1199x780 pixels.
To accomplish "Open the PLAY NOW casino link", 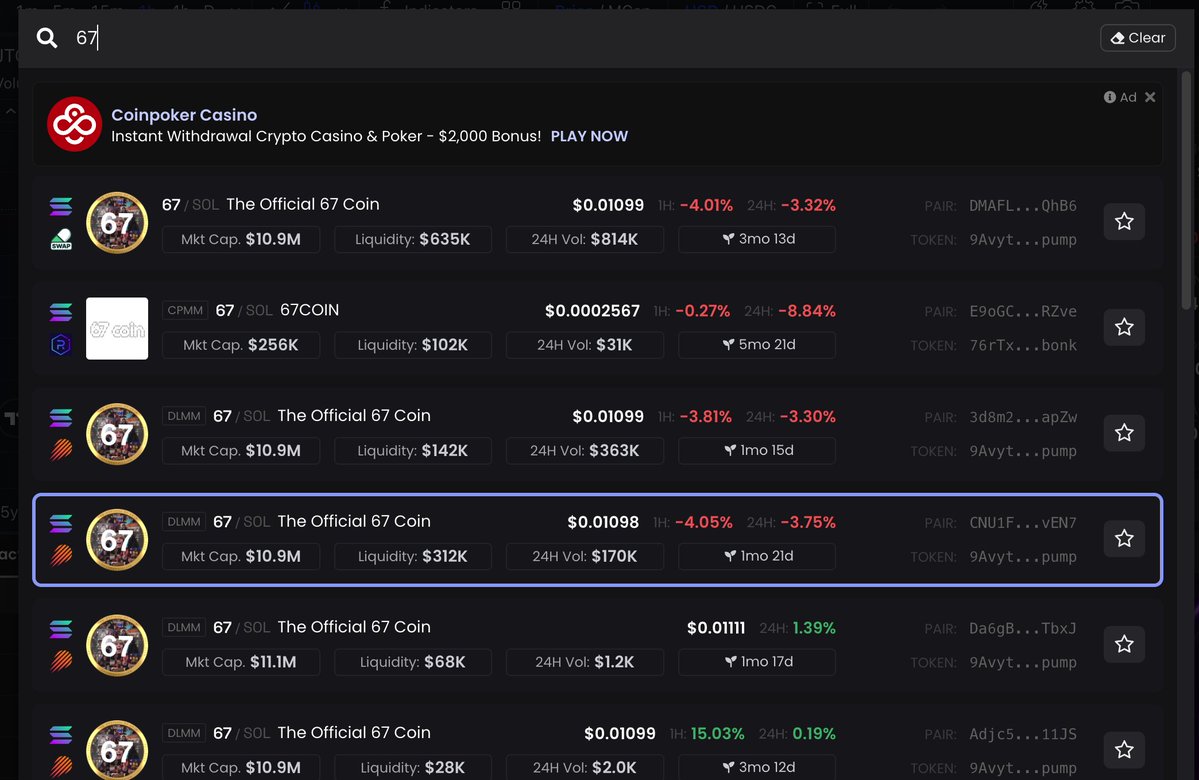I will coord(589,136).
